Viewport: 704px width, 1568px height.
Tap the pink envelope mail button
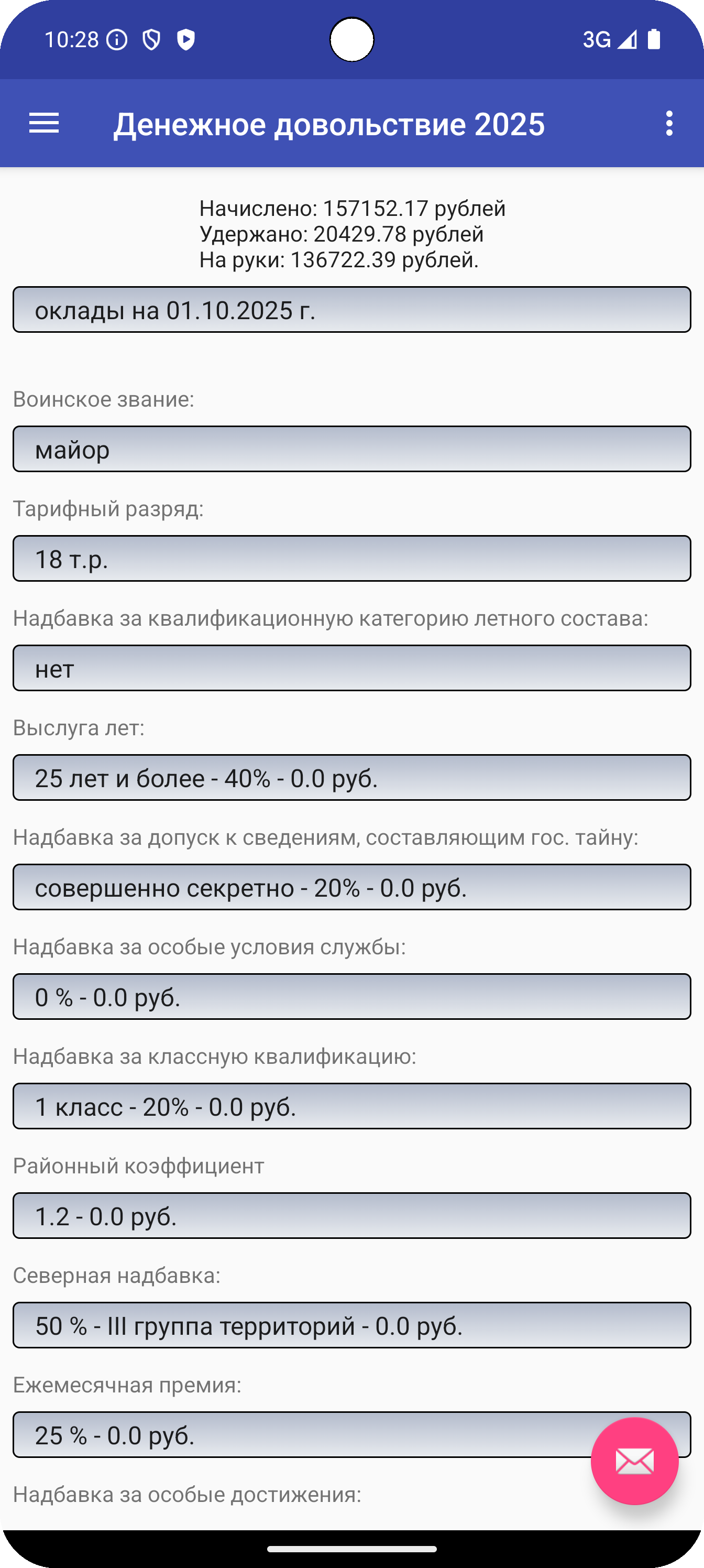click(635, 1461)
